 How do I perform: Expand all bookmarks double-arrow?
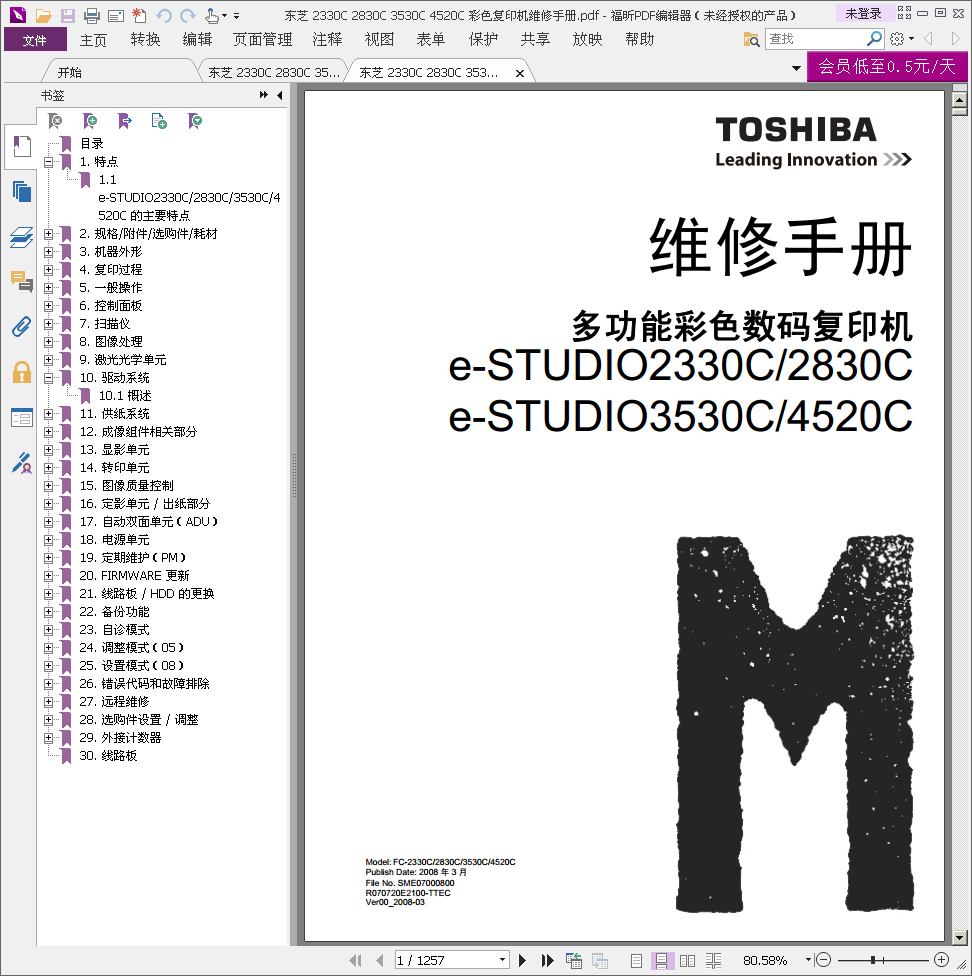coord(264,95)
